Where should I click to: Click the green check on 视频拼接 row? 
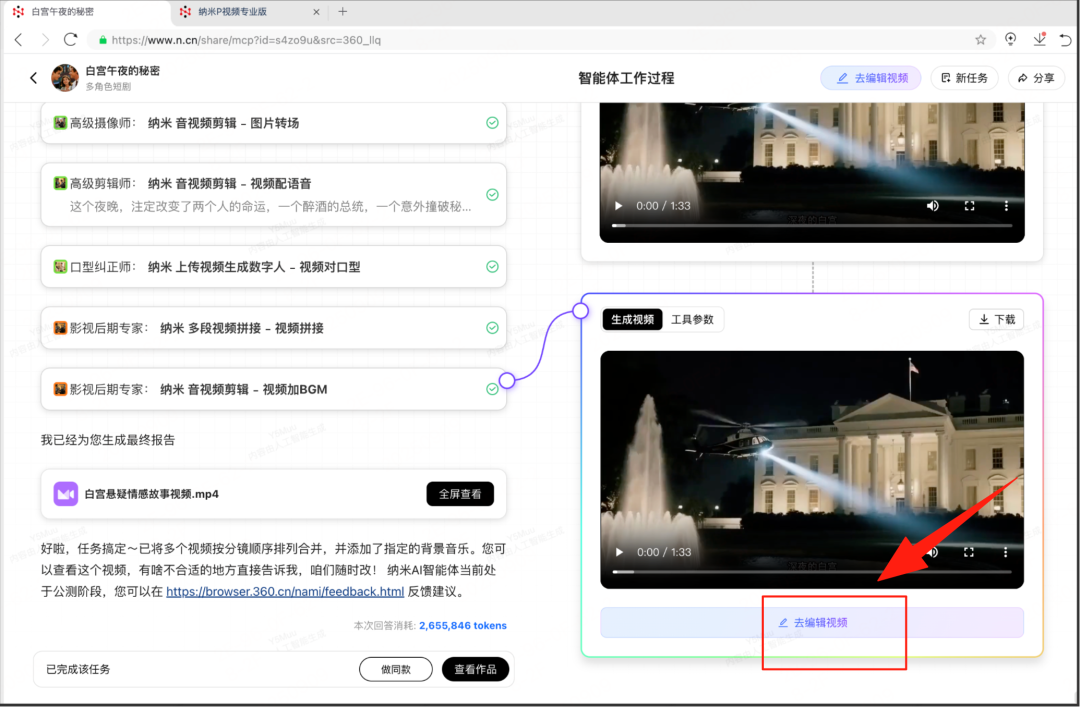tap(492, 328)
